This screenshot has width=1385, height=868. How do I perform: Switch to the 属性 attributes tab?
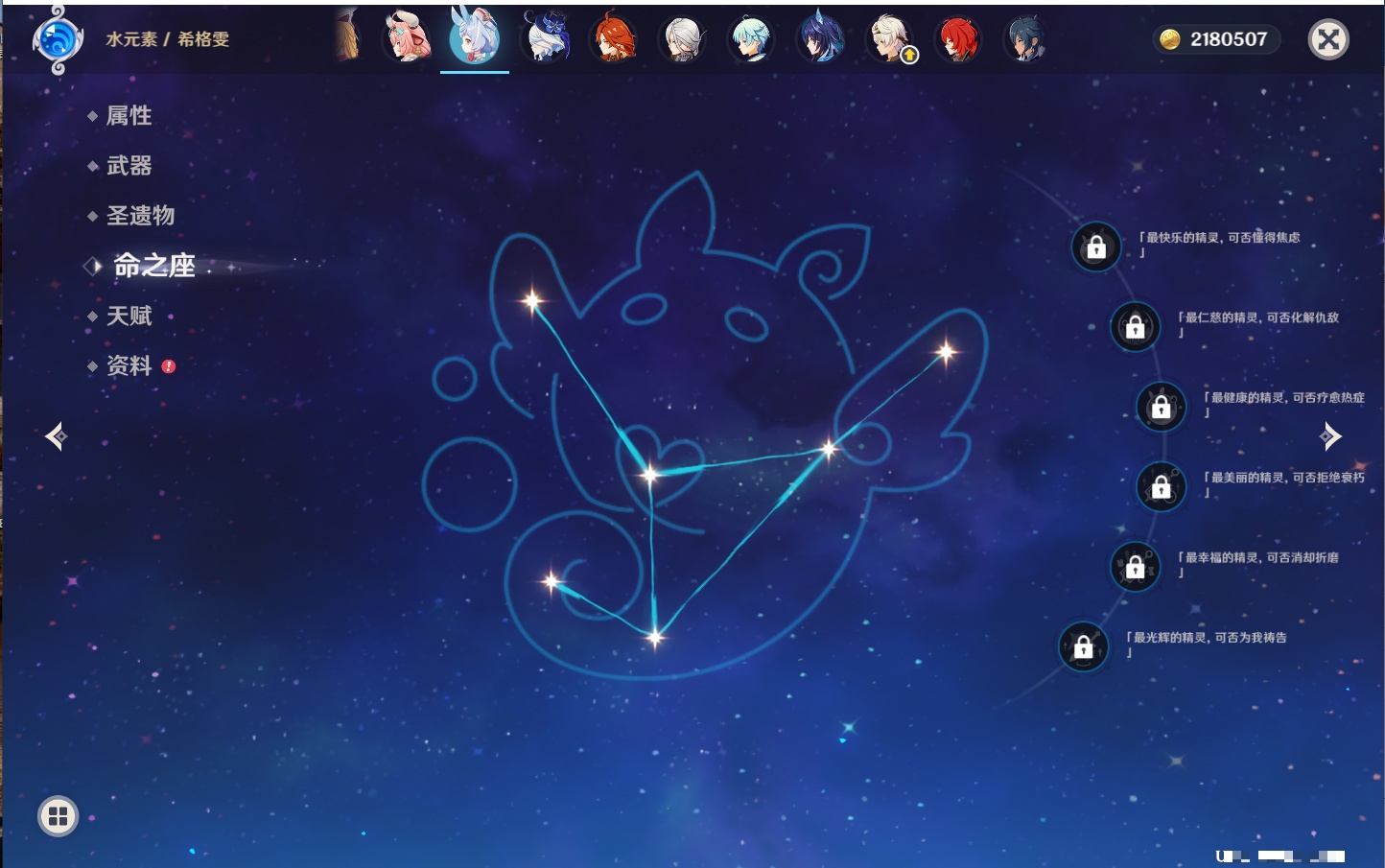(x=129, y=116)
